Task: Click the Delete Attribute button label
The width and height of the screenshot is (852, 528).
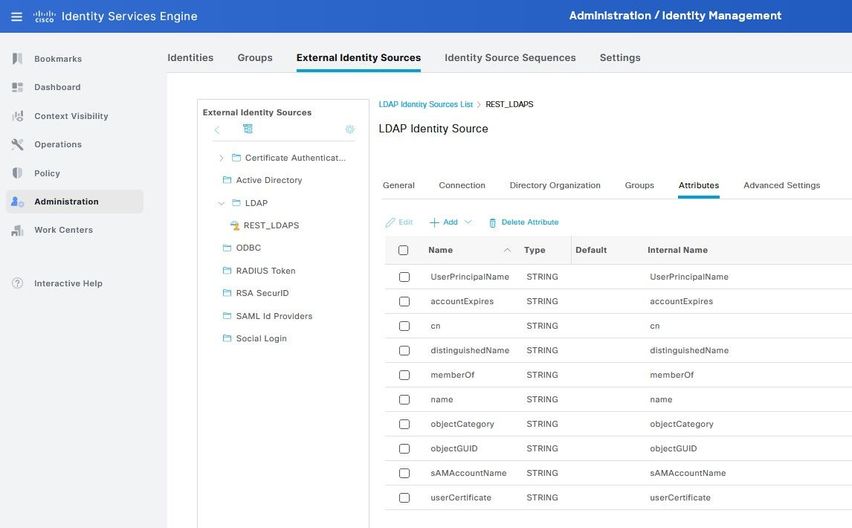Action: point(530,222)
